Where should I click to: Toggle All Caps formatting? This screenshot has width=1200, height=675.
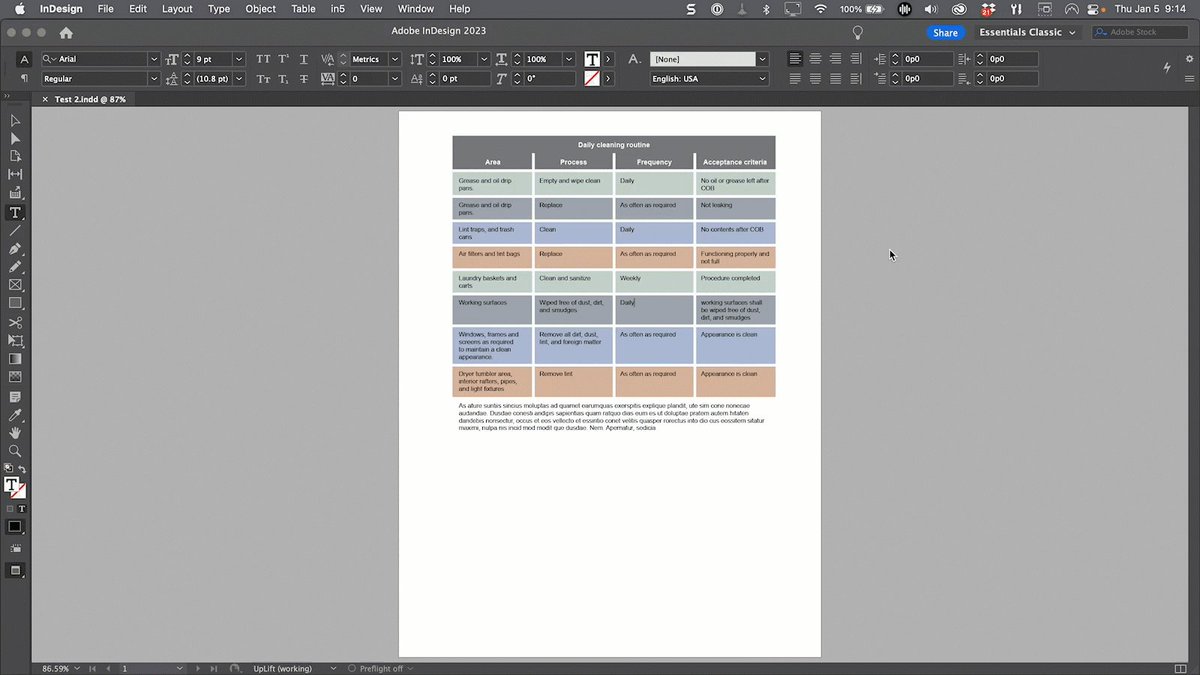[263, 59]
